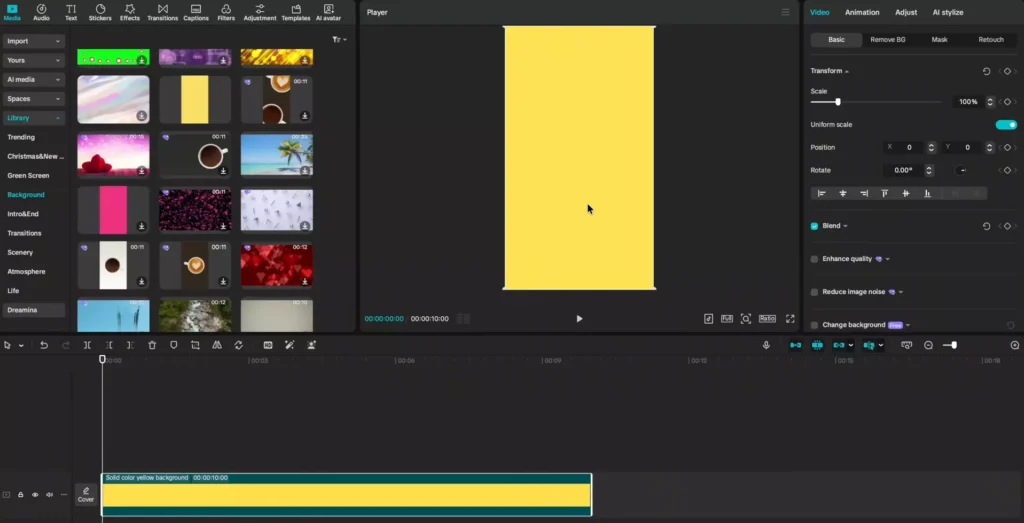Screen dimensions: 1024x523
Task: Open the Captions panel
Action: point(195,12)
